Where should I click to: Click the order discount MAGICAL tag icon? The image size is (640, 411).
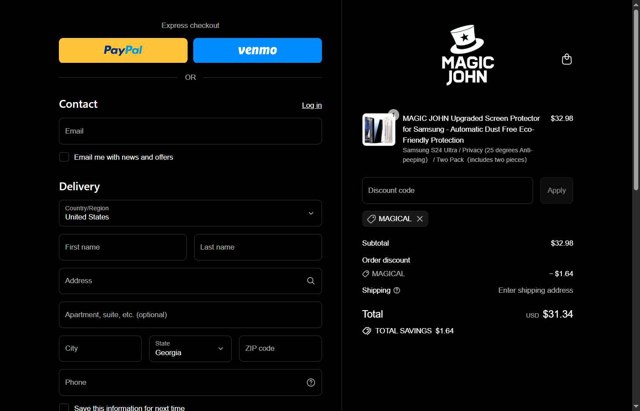point(365,274)
